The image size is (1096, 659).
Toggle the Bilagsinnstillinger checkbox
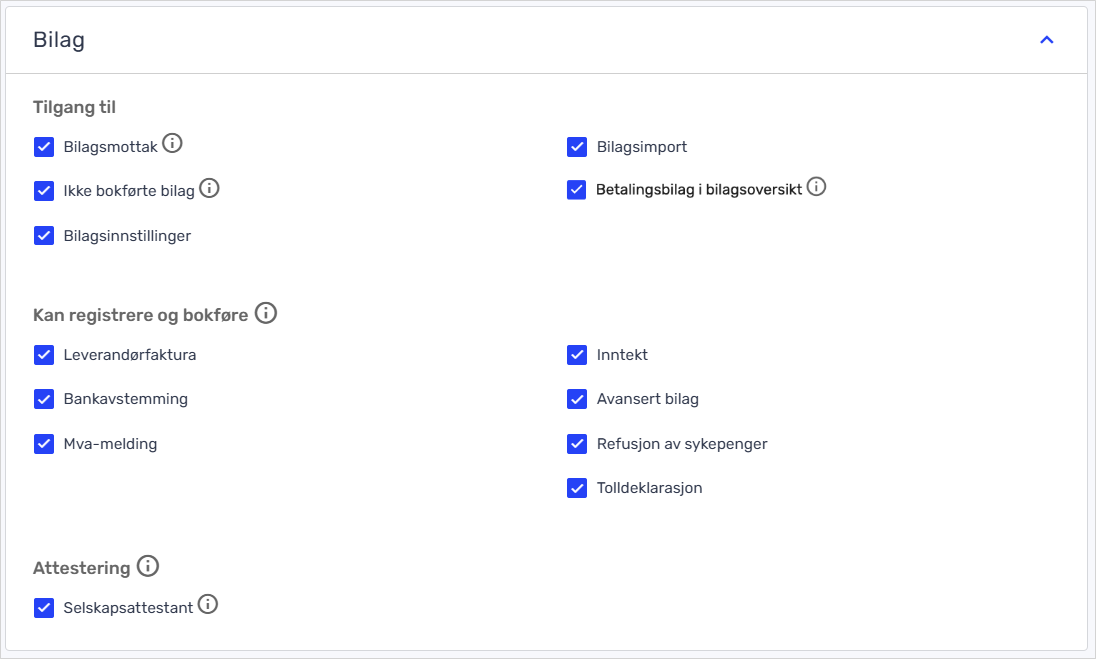(44, 236)
